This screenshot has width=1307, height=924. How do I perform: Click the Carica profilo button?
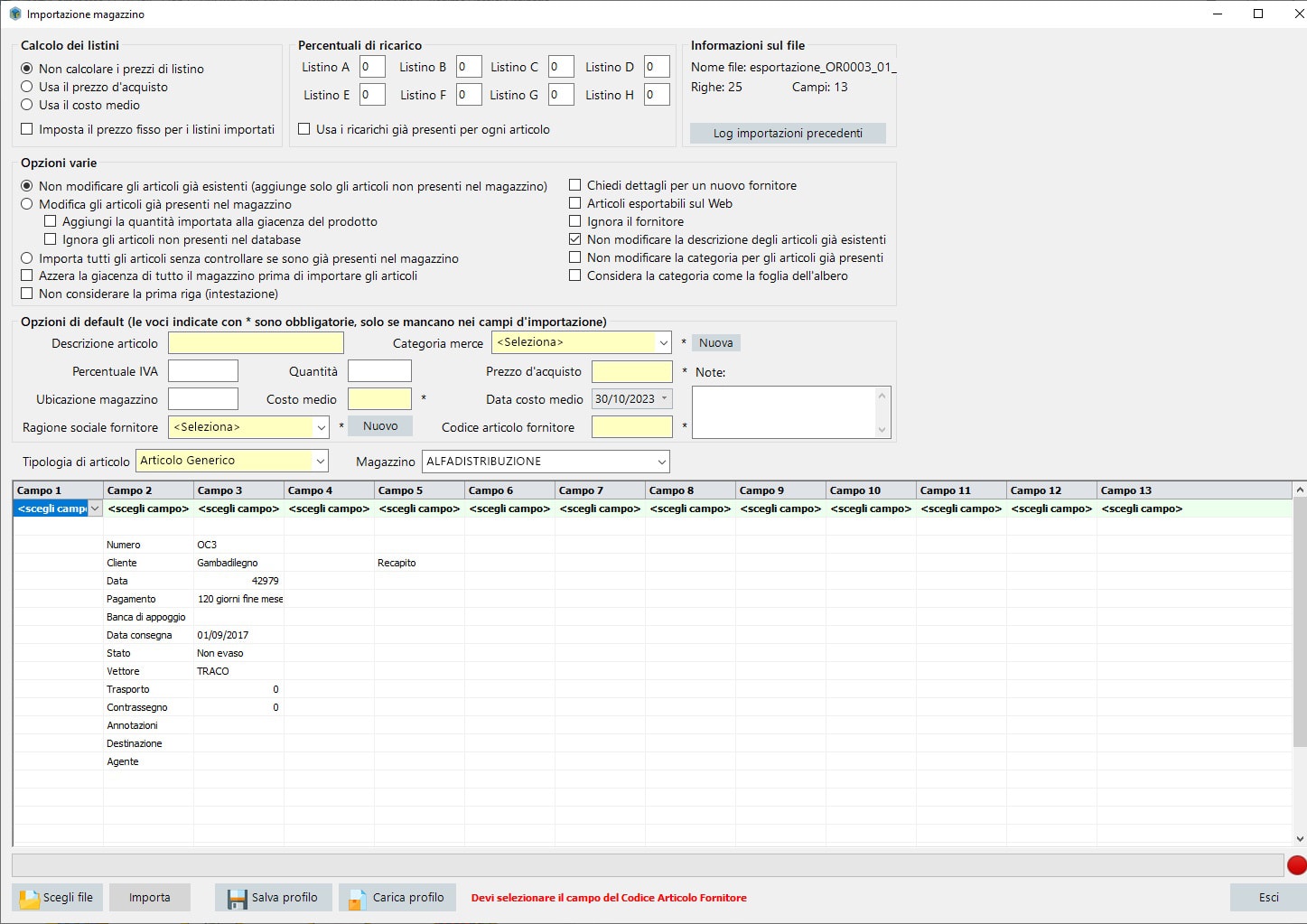click(397, 898)
